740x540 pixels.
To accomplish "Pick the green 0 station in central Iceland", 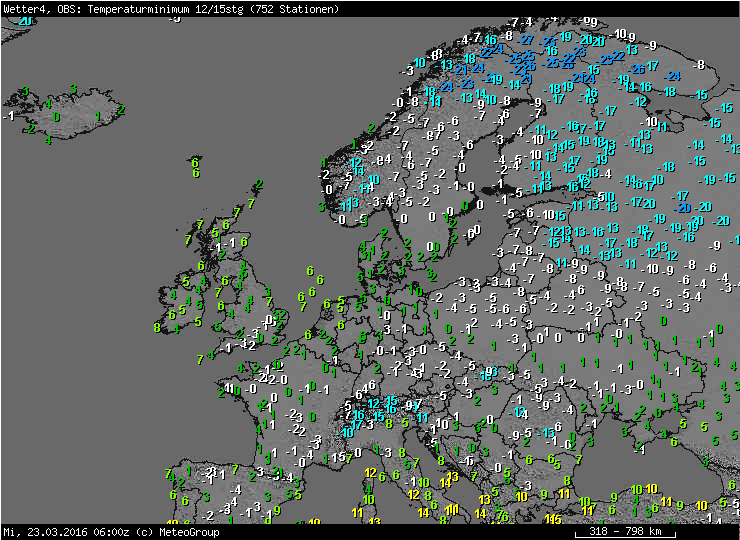I will click(x=56, y=117).
